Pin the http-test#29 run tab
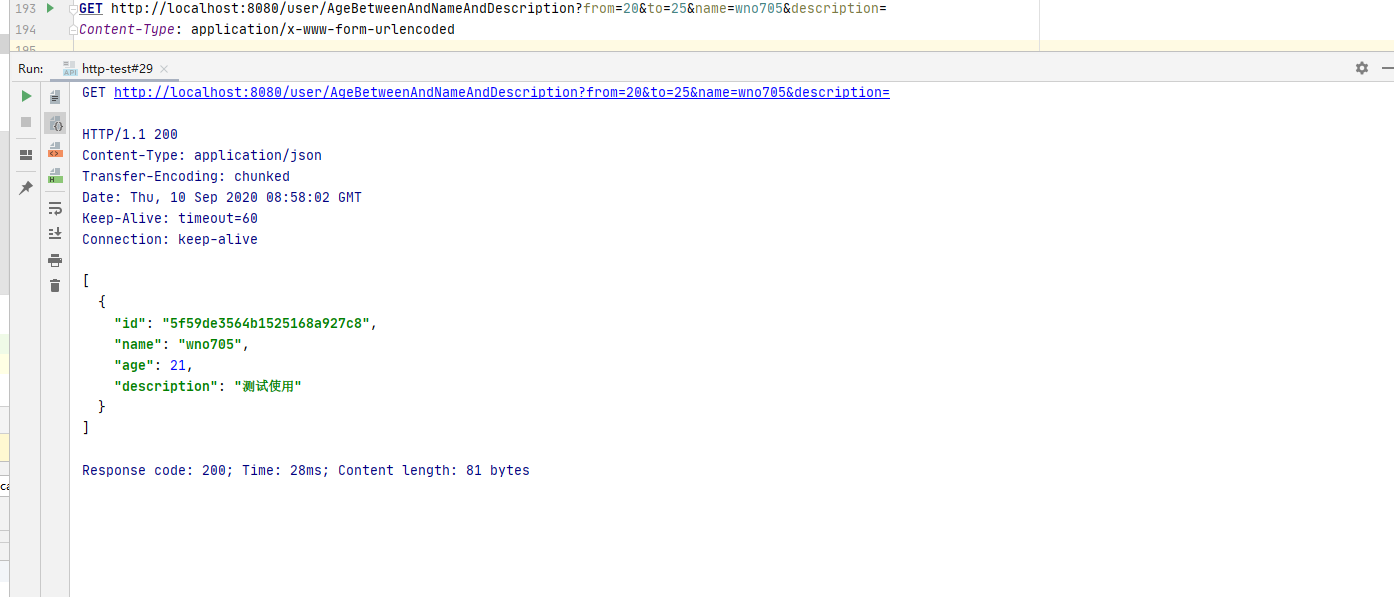The width and height of the screenshot is (1394, 597). [26, 187]
